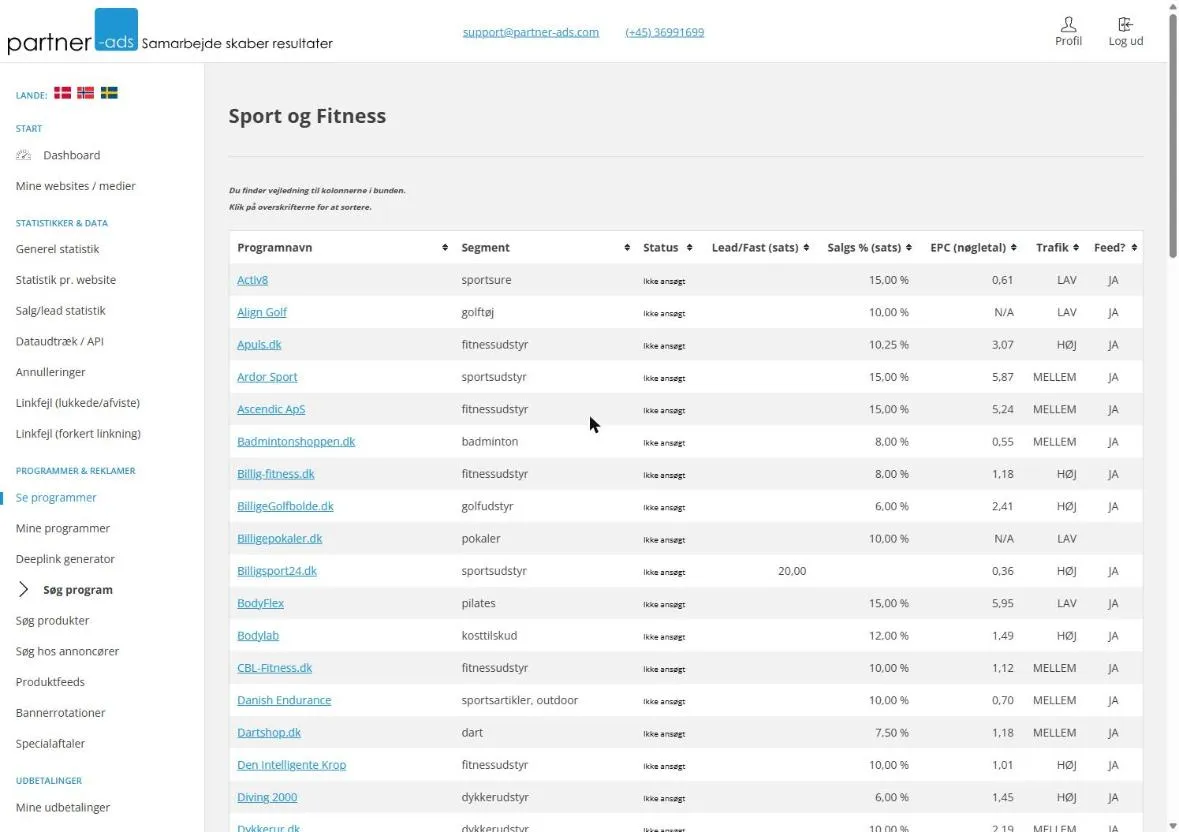Viewport: 1179px width, 832px height.
Task: Sort by Programnavn column arrows
Action: point(445,247)
